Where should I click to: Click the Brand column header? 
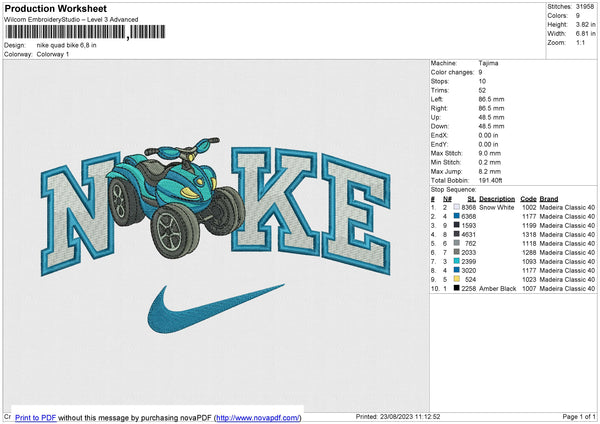[x=549, y=198]
